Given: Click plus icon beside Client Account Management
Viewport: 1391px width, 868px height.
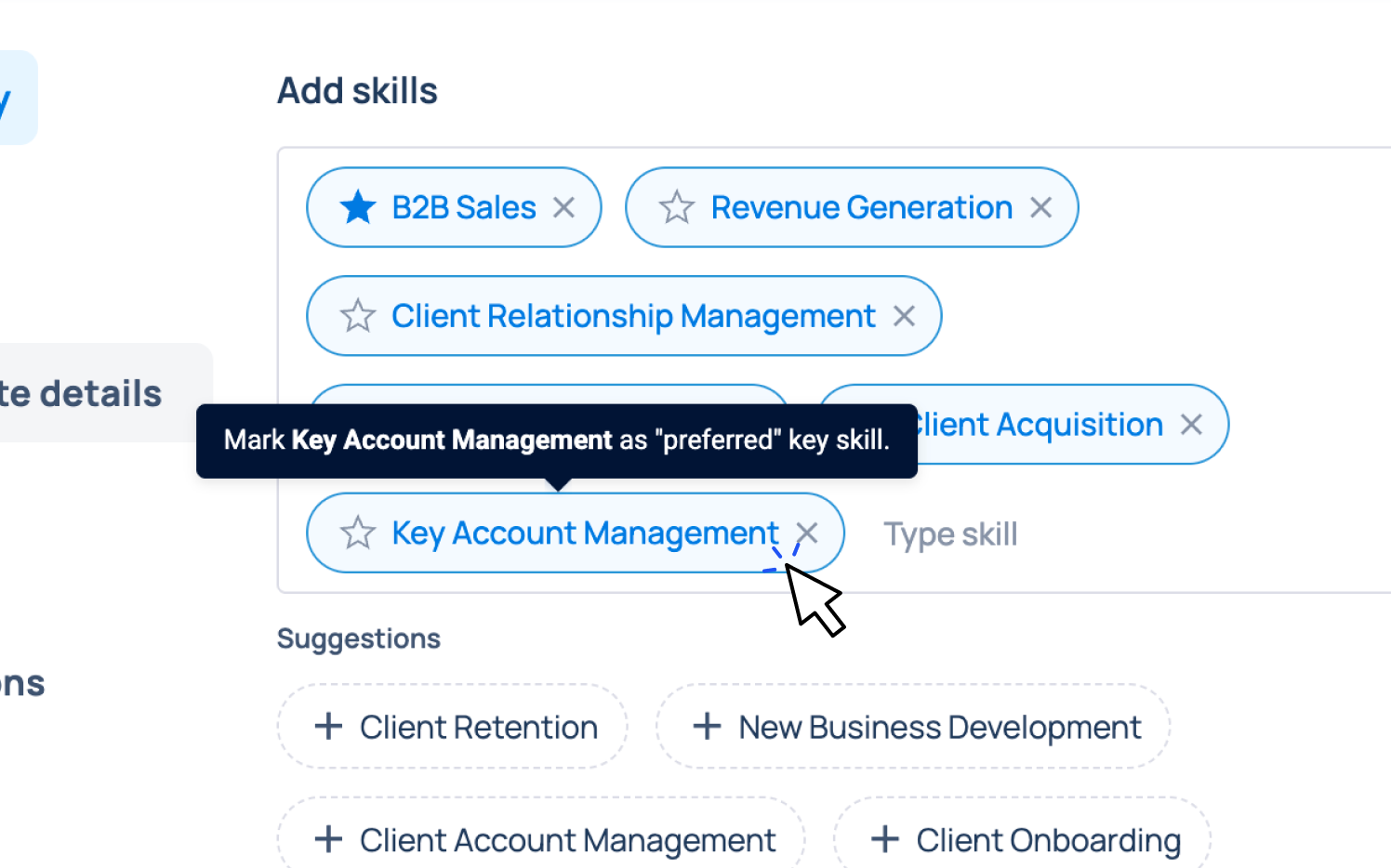Looking at the screenshot, I should coord(328,839).
